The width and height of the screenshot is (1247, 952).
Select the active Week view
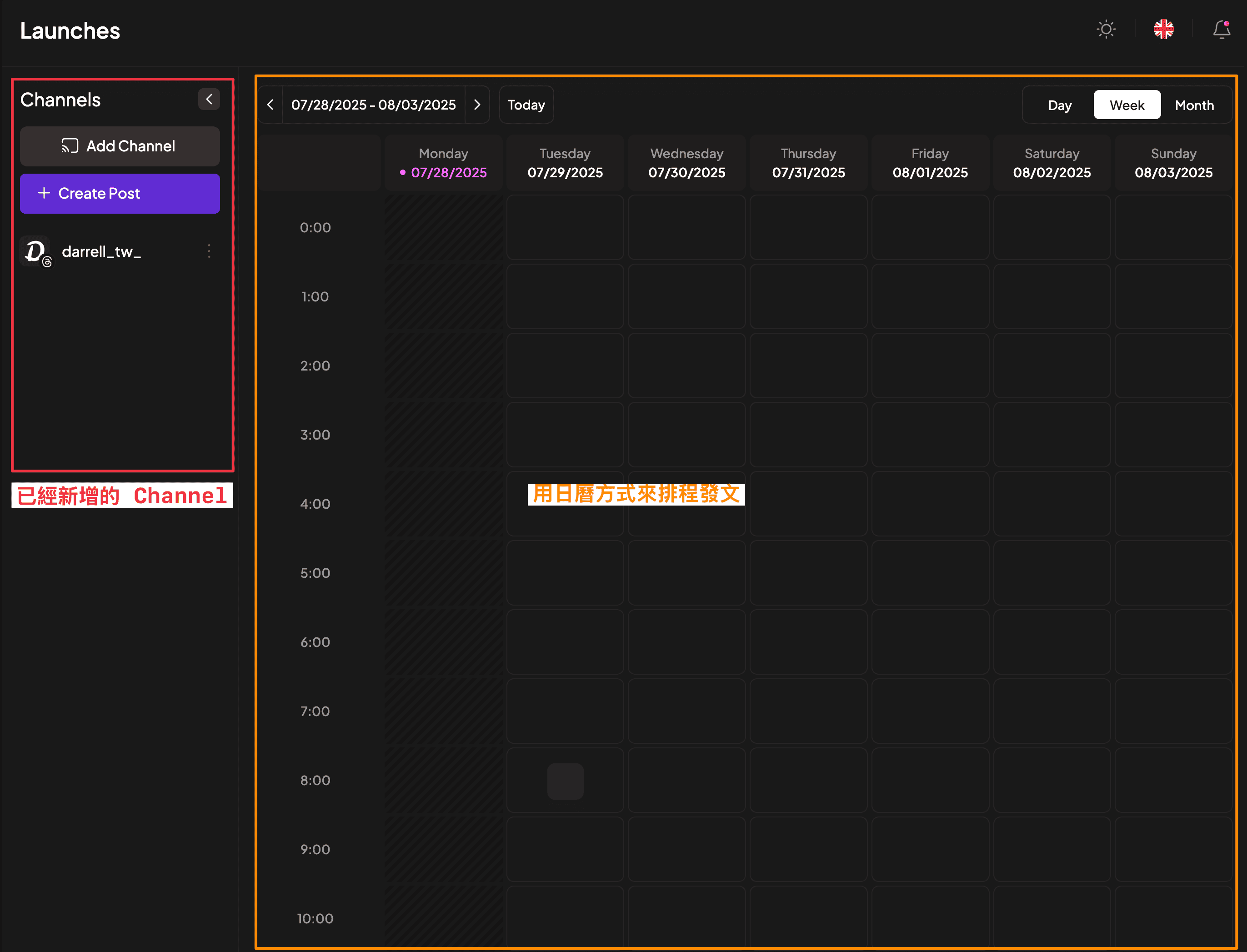click(1127, 104)
